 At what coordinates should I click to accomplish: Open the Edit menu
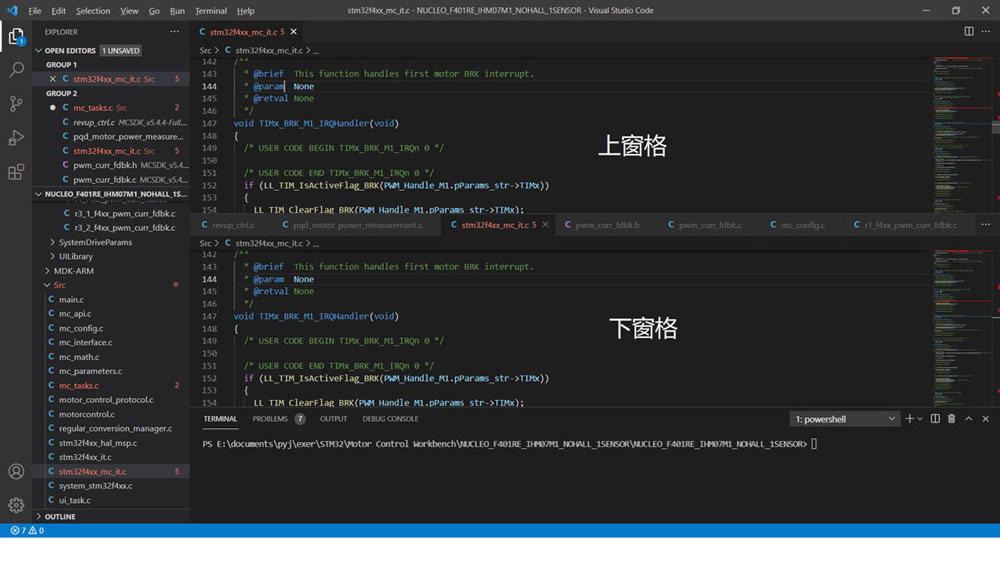[x=58, y=11]
